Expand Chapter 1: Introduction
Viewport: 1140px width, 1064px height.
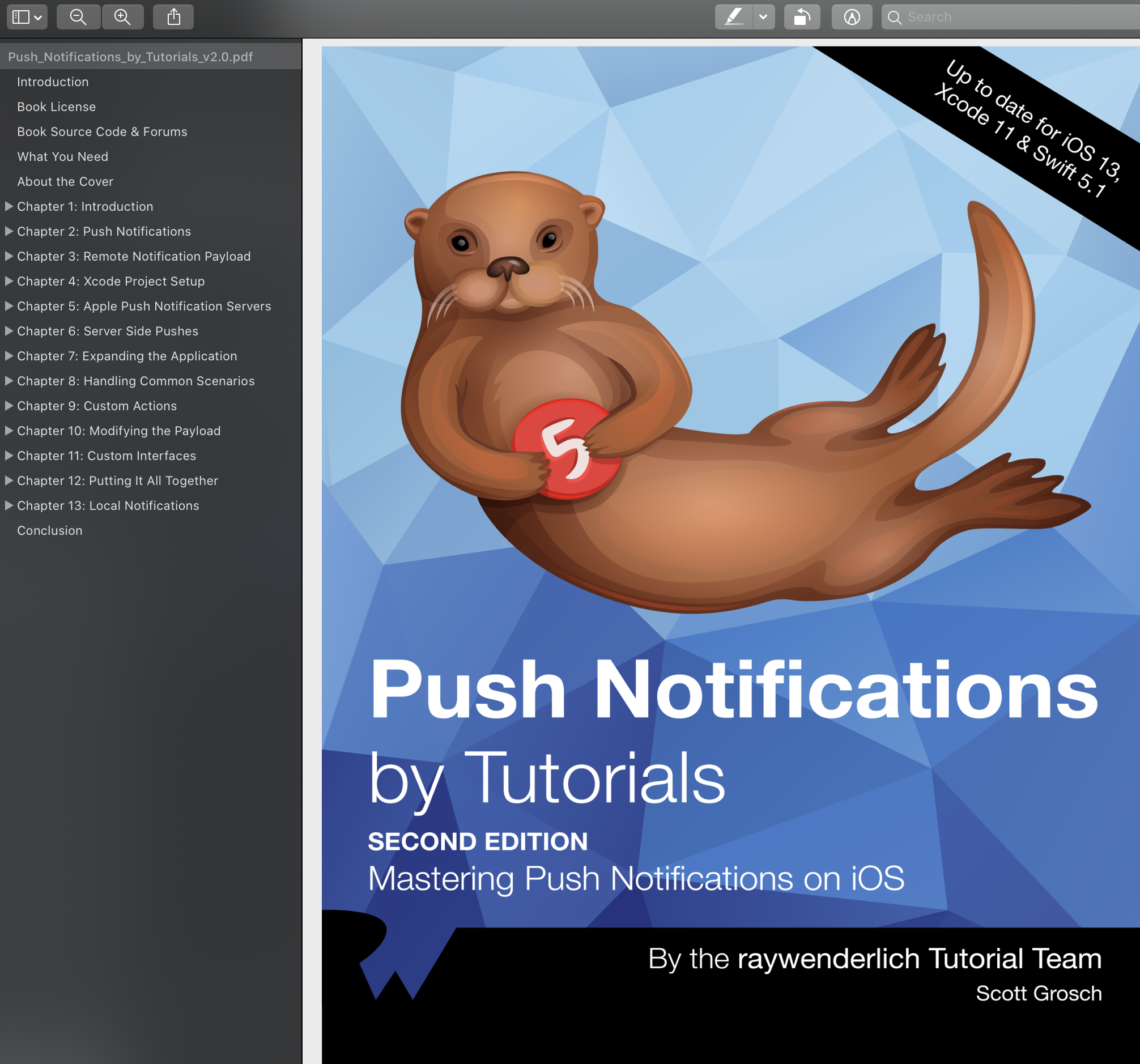coord(8,206)
